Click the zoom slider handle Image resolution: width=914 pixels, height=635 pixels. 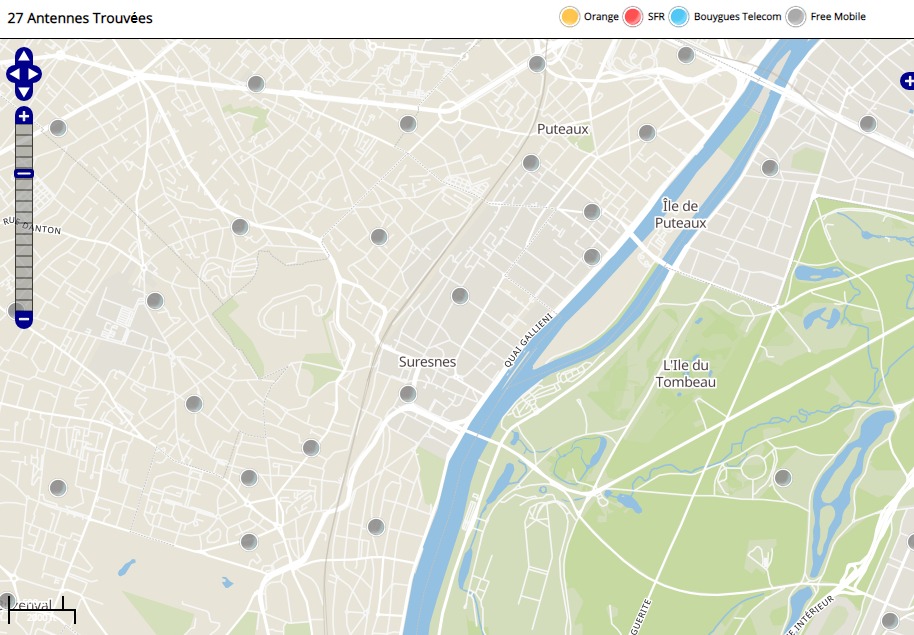point(24,174)
